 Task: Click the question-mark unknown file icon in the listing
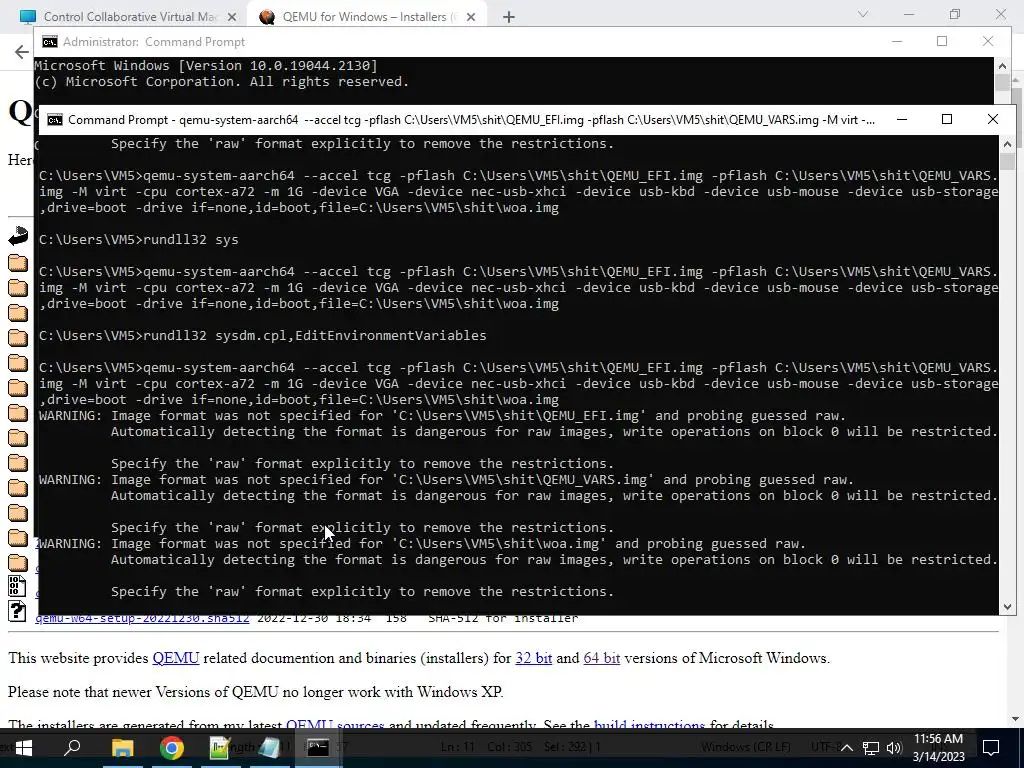coord(17,611)
